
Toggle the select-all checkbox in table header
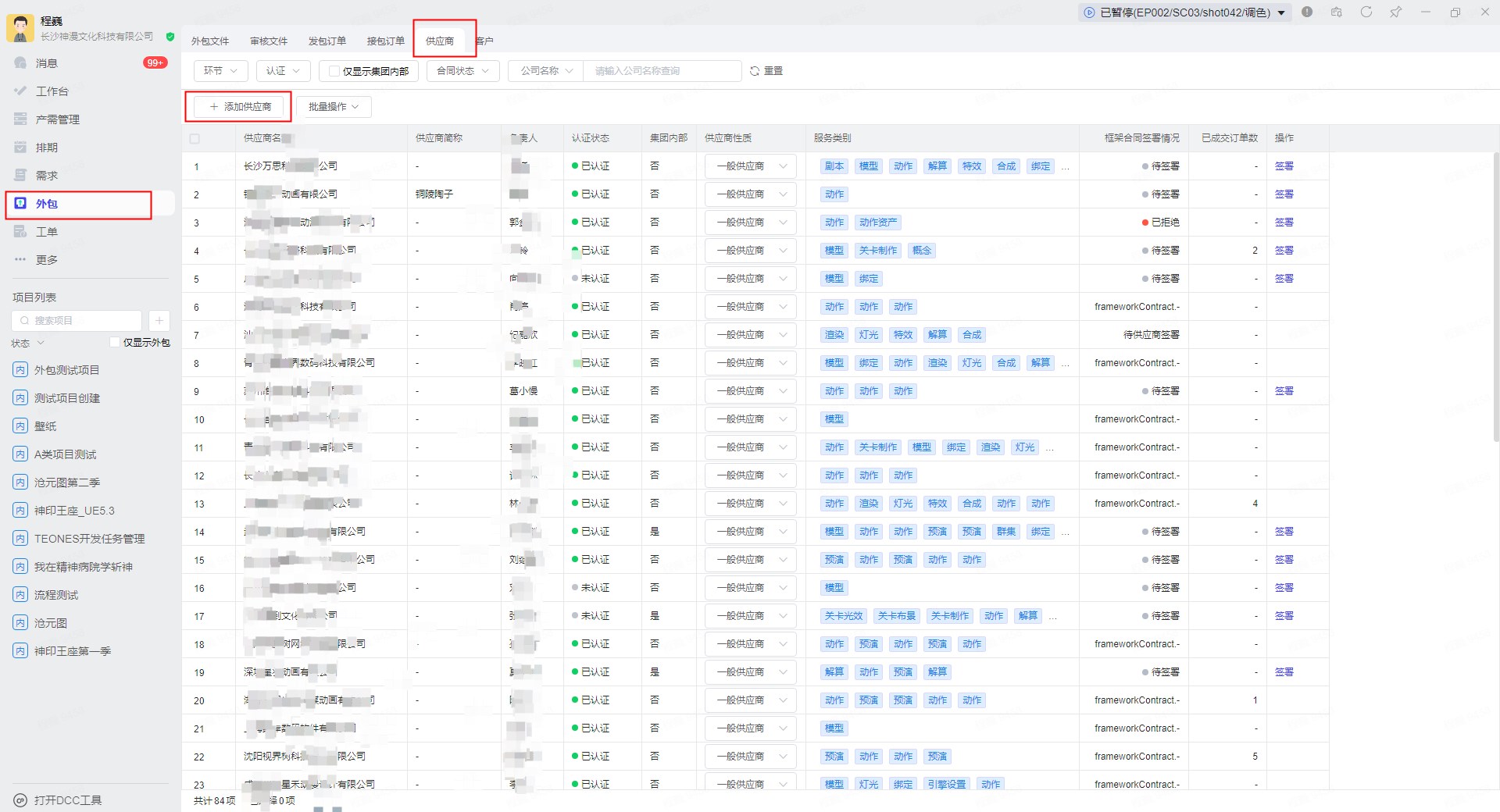(x=195, y=138)
